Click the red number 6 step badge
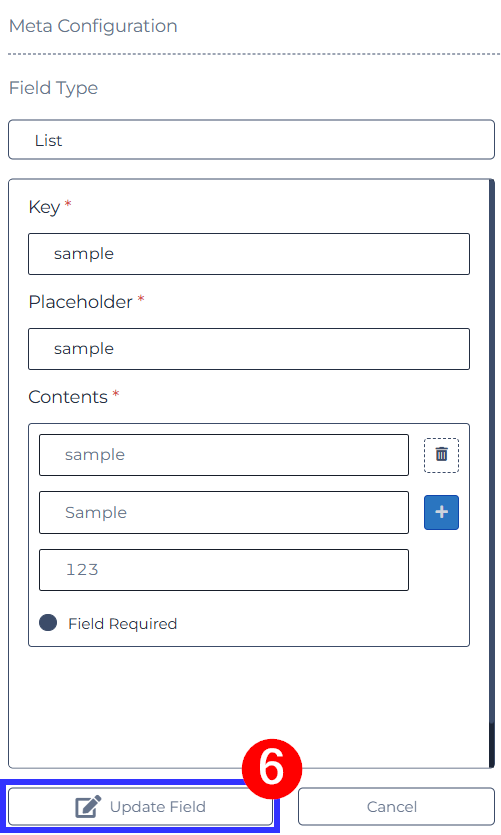 (x=272, y=768)
